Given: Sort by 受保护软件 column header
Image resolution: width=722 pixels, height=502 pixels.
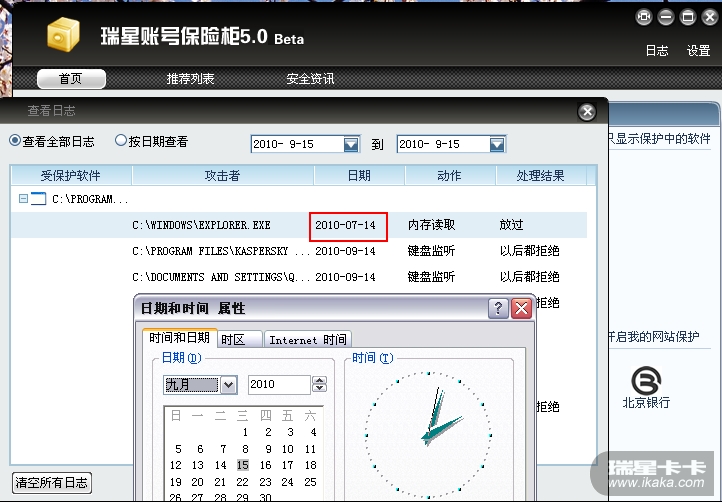Looking at the screenshot, I should tap(71, 175).
